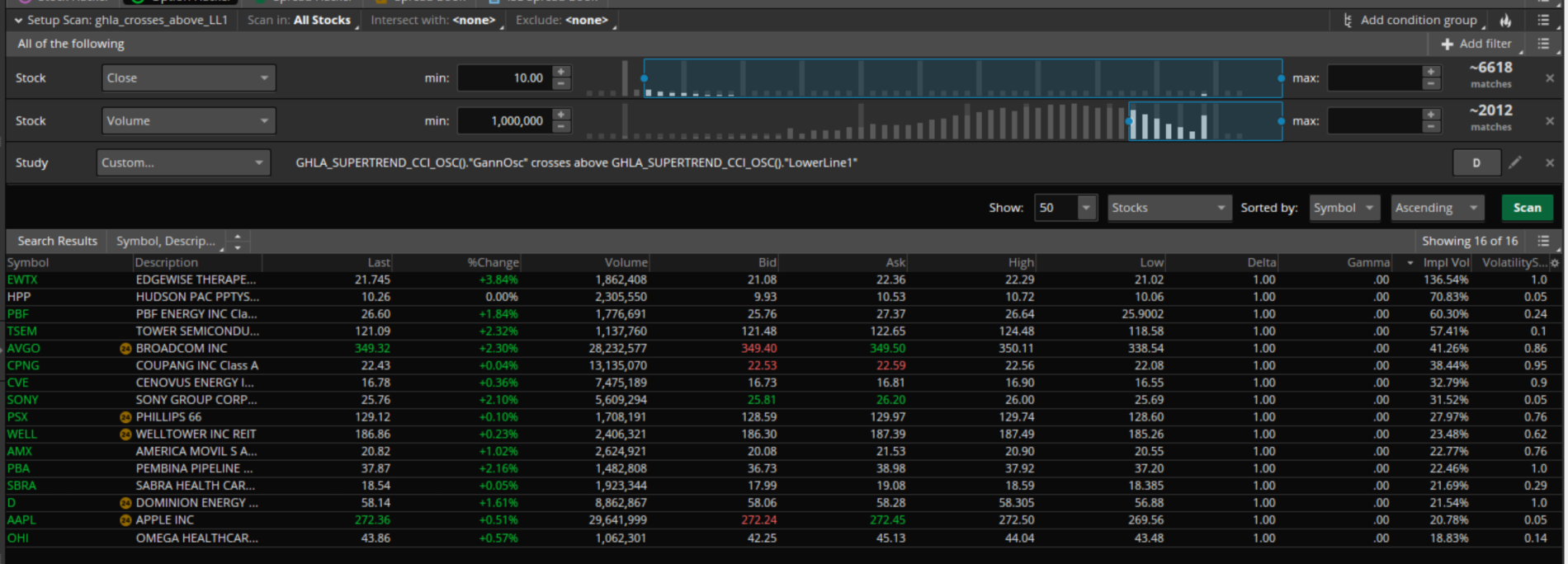Click the gear icon in the column header
Viewport: 1568px width, 564px height.
(x=1555, y=263)
